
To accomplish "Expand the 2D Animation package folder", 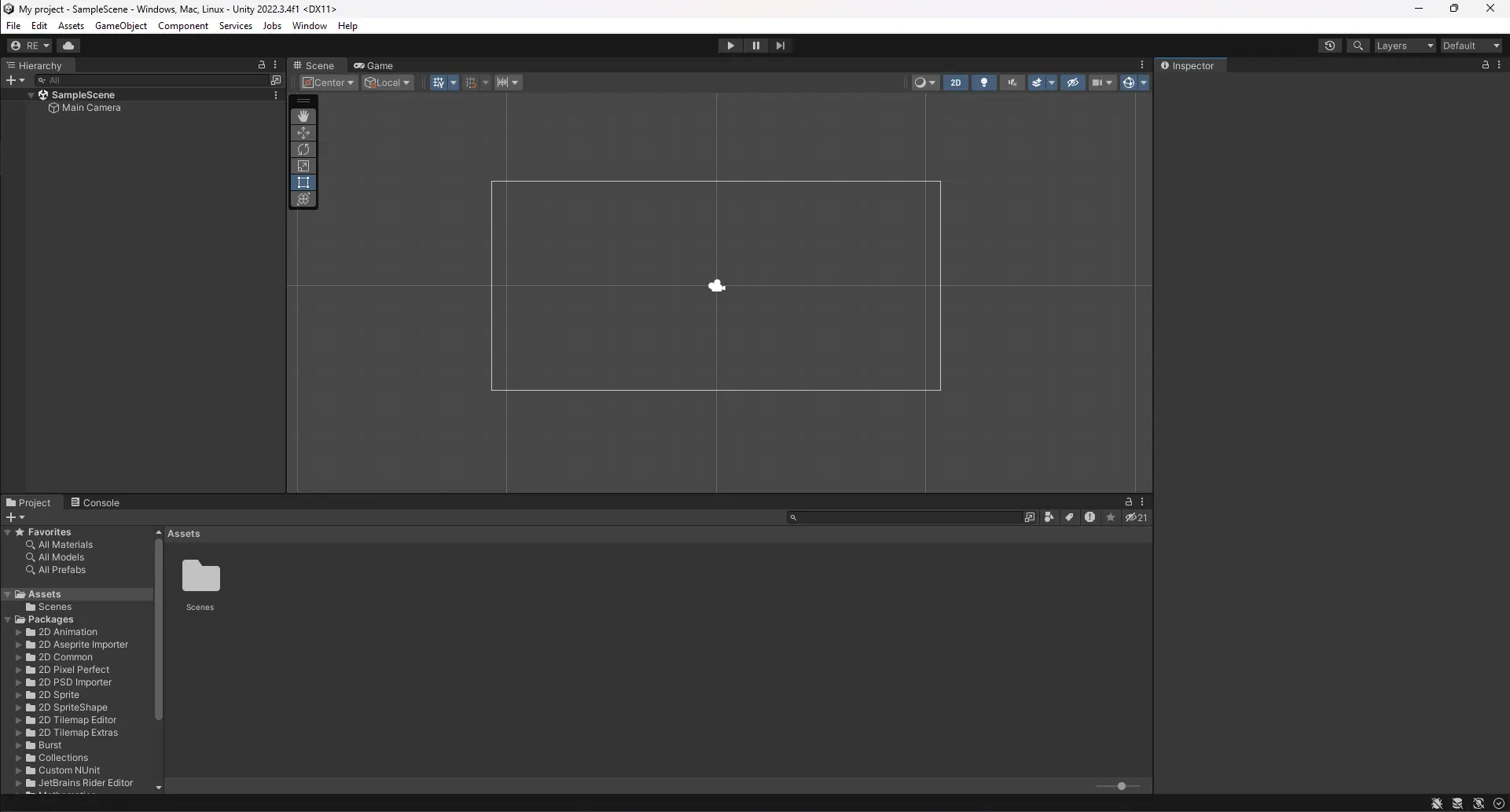I will [x=18, y=632].
